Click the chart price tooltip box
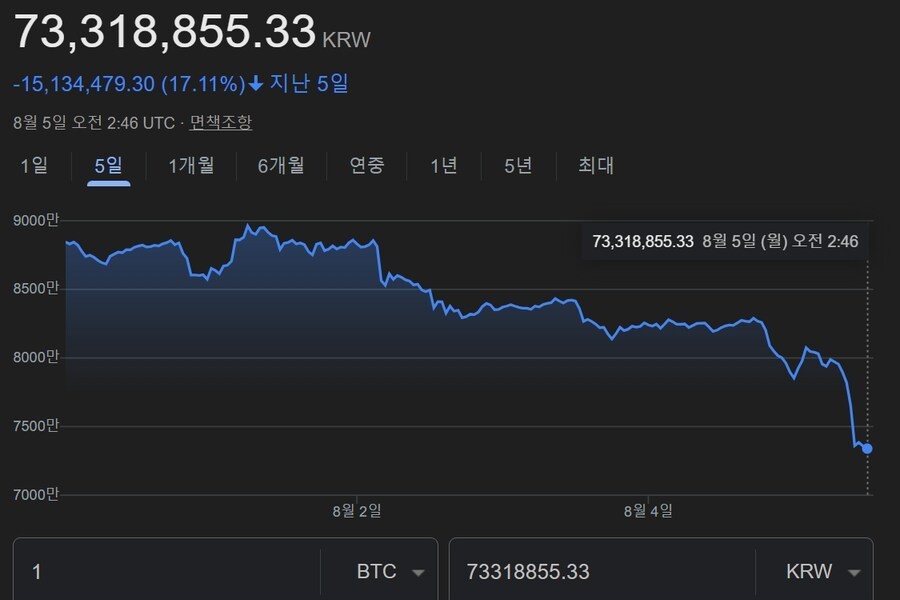The height and width of the screenshot is (600, 900). [724, 241]
